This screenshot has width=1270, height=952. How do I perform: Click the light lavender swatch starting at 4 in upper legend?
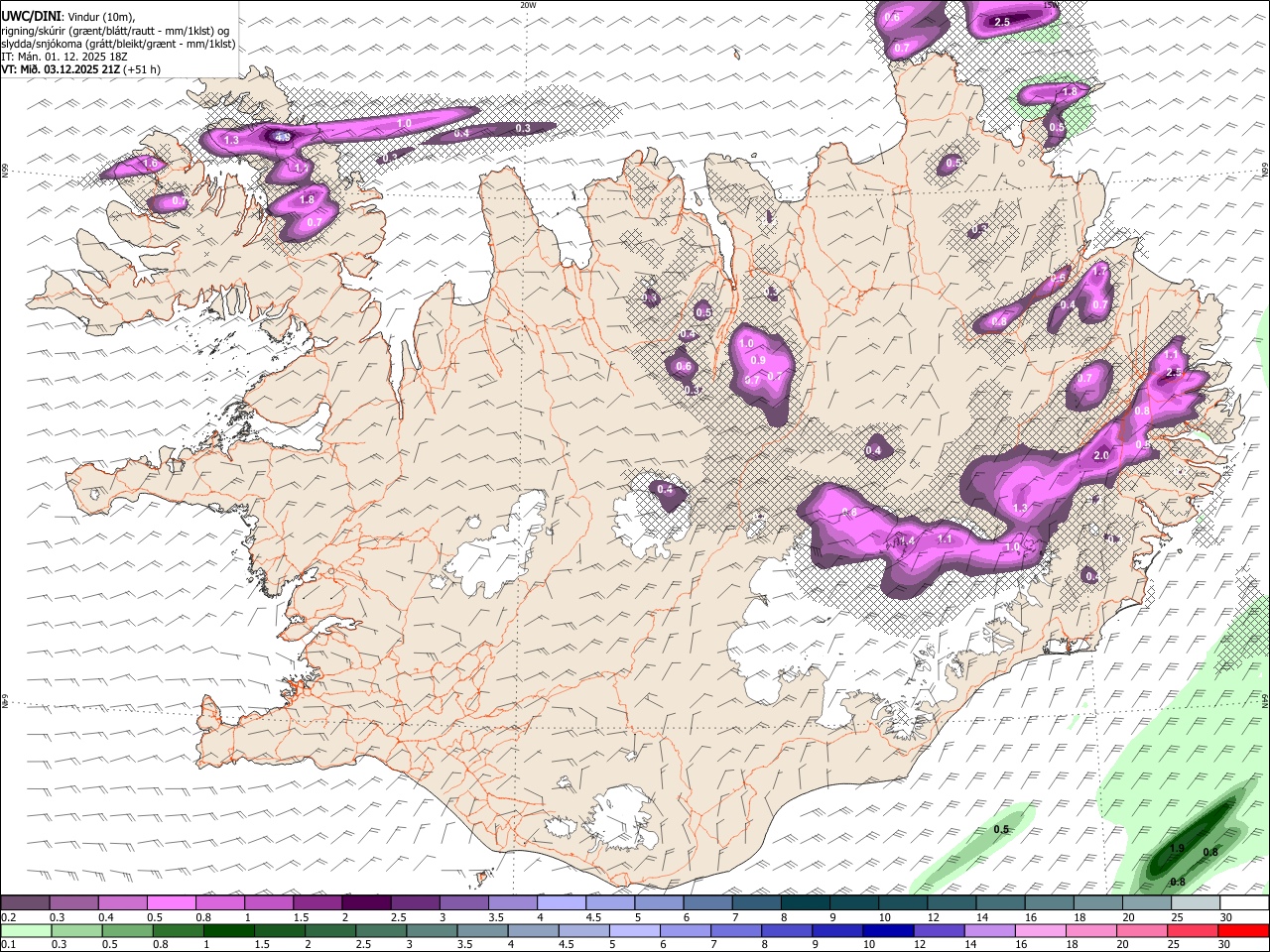(561, 902)
